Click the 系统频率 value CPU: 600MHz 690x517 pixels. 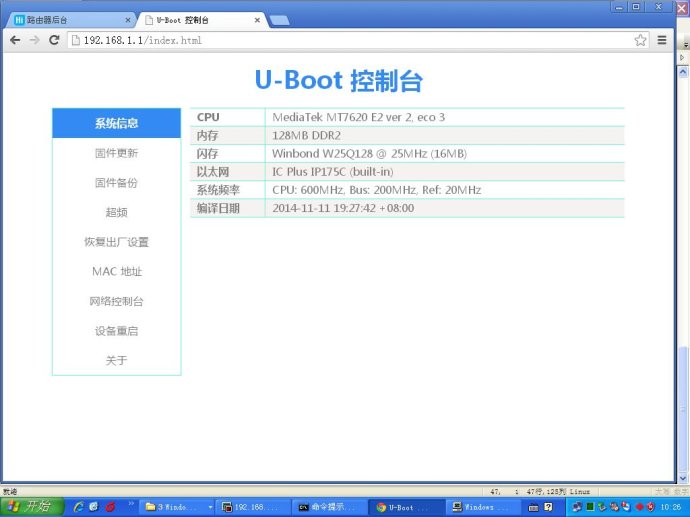click(x=376, y=190)
